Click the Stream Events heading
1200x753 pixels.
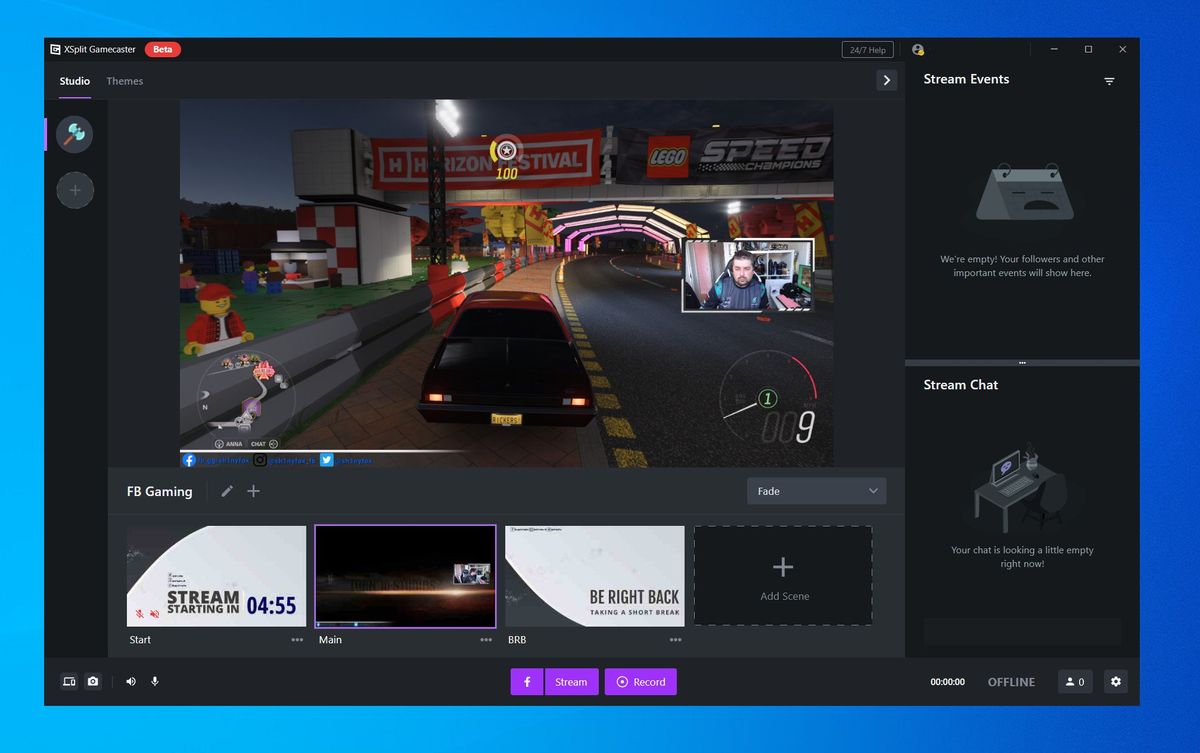click(966, 79)
